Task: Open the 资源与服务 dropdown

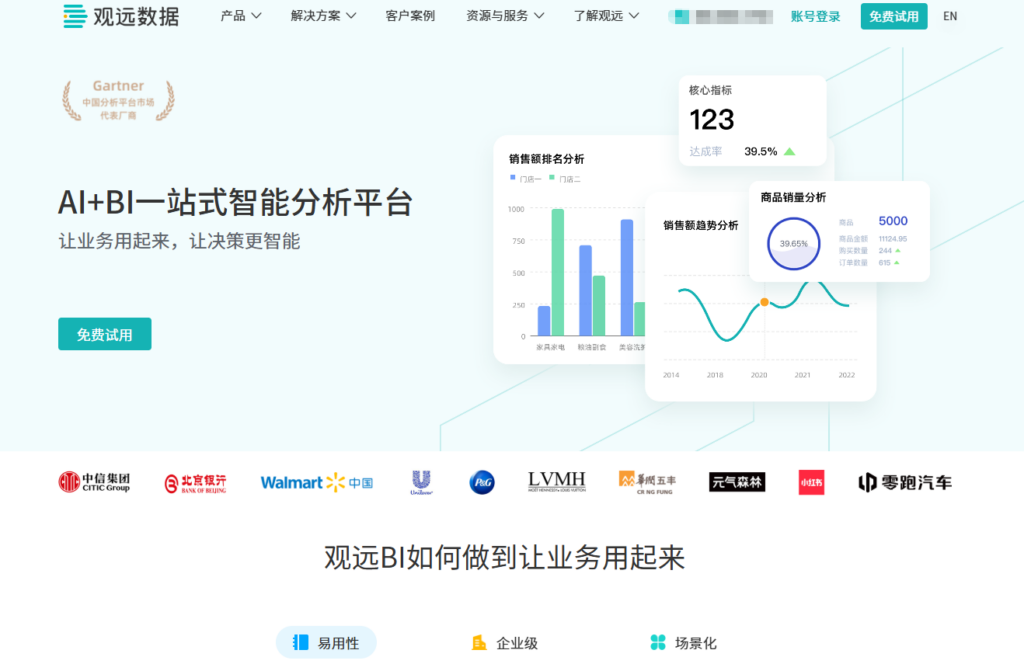Action: point(505,16)
